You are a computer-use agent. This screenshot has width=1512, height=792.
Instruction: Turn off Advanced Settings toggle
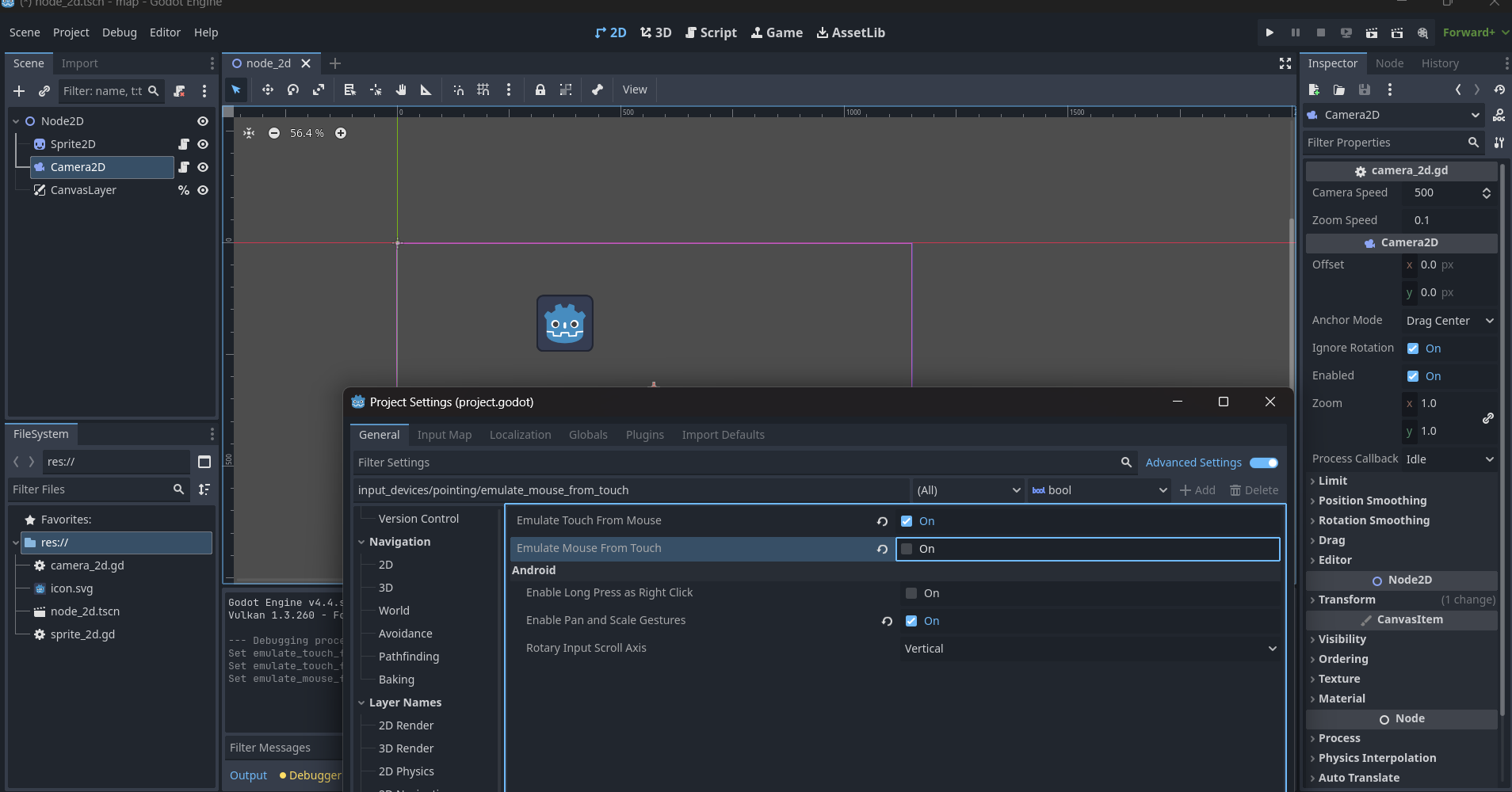click(x=1263, y=463)
